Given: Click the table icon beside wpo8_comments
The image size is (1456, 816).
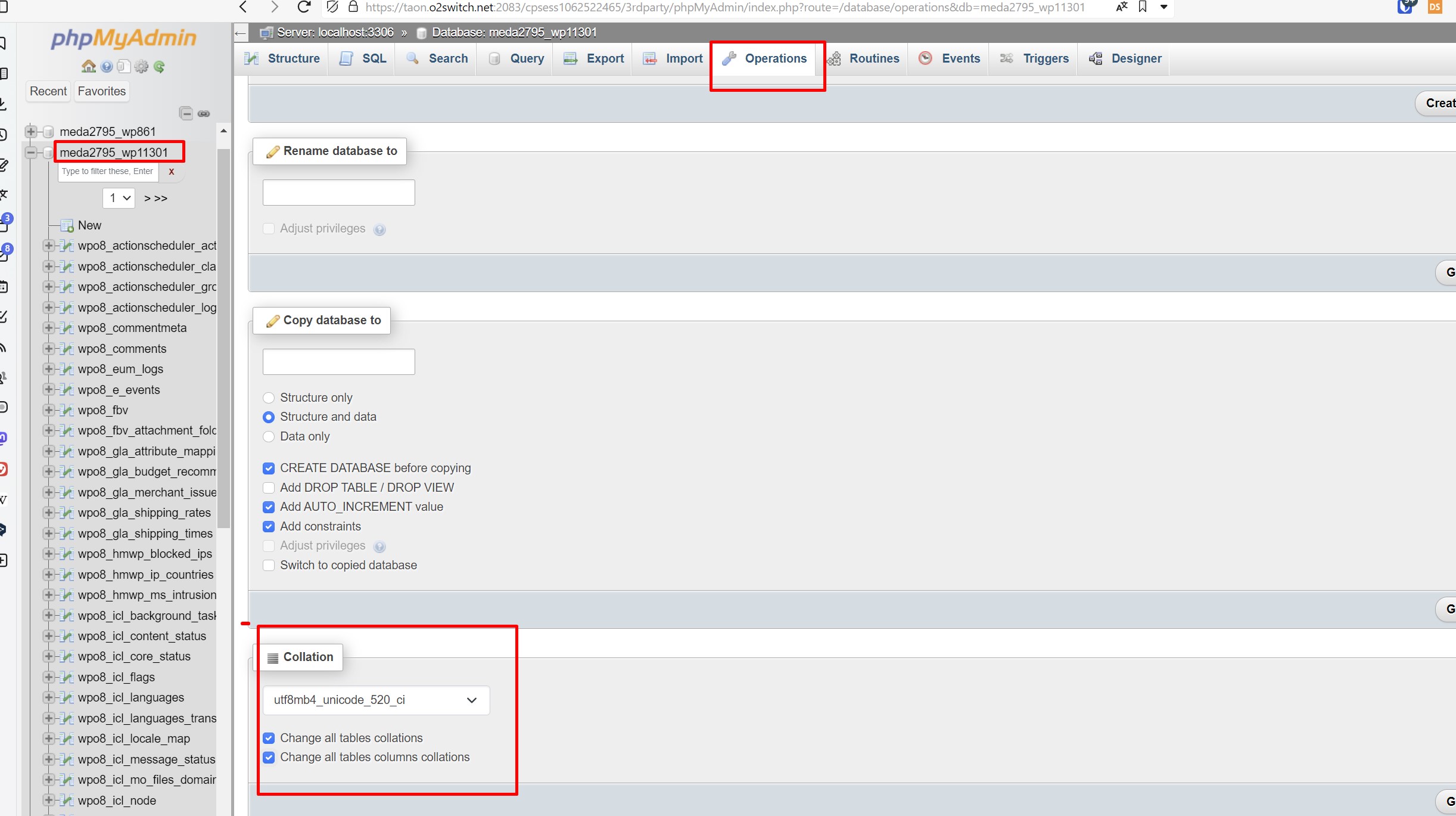Looking at the screenshot, I should [67, 349].
